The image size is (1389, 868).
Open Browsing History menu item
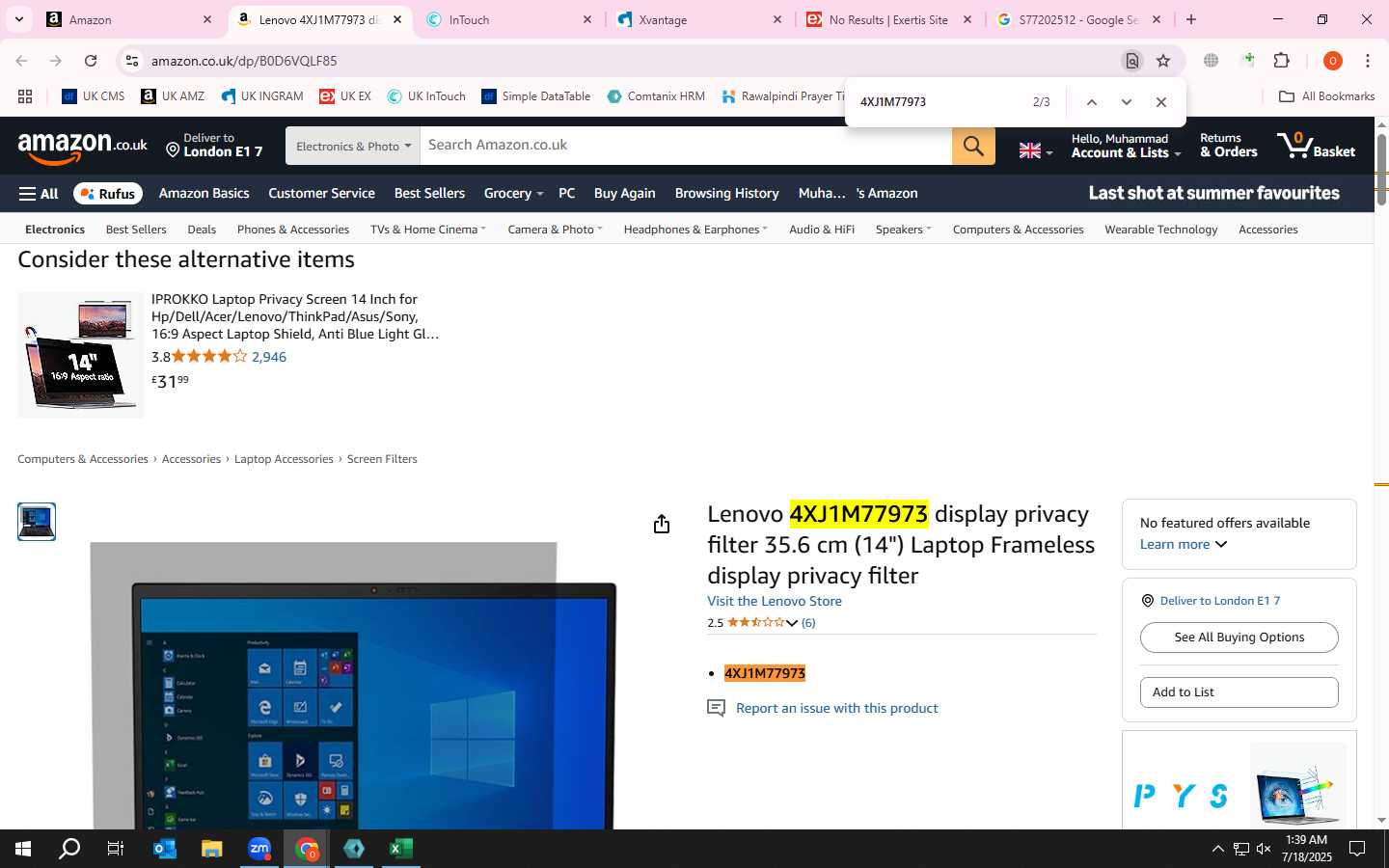[x=726, y=194]
